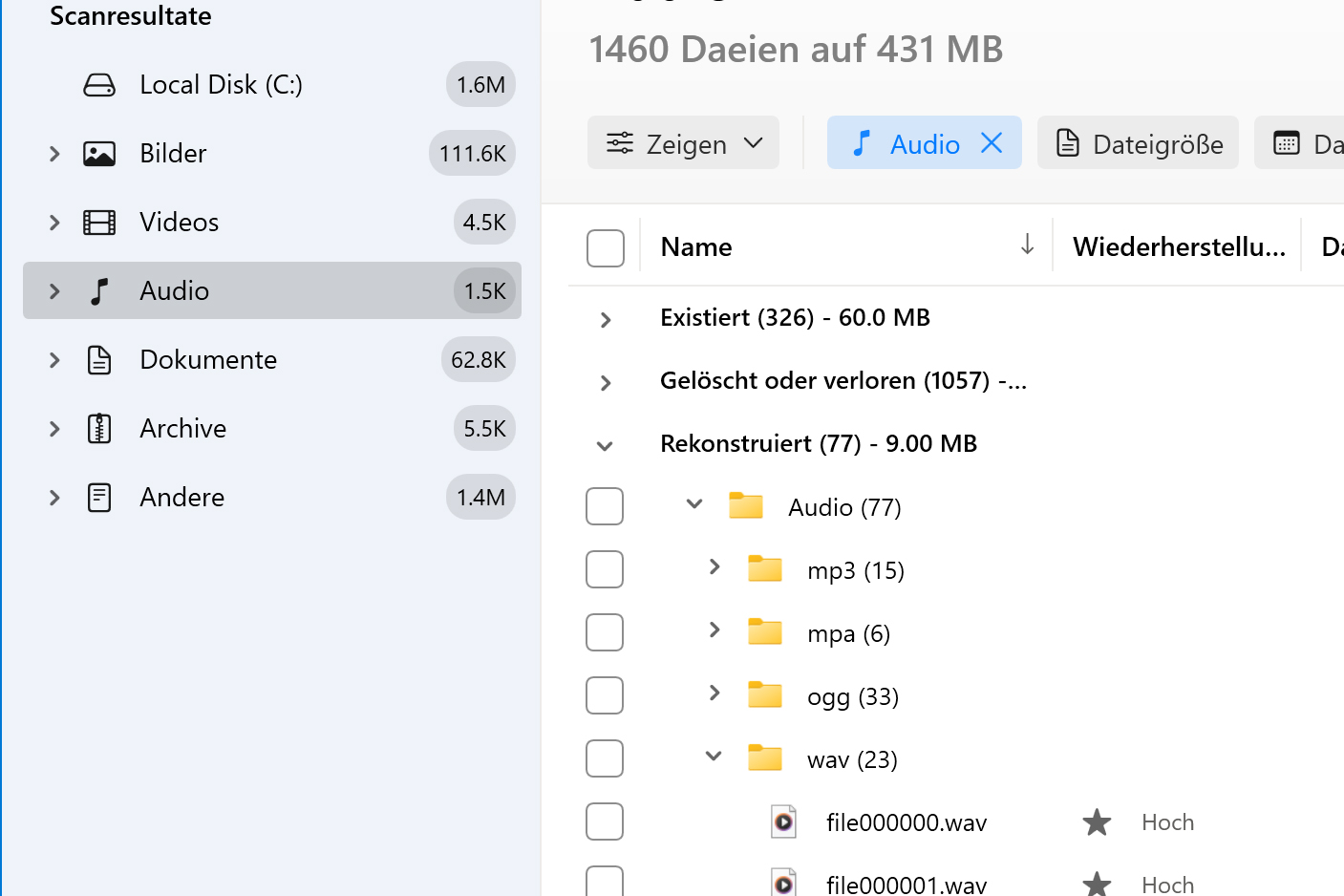Click the Dokumente document icon

pyautogui.click(x=99, y=360)
